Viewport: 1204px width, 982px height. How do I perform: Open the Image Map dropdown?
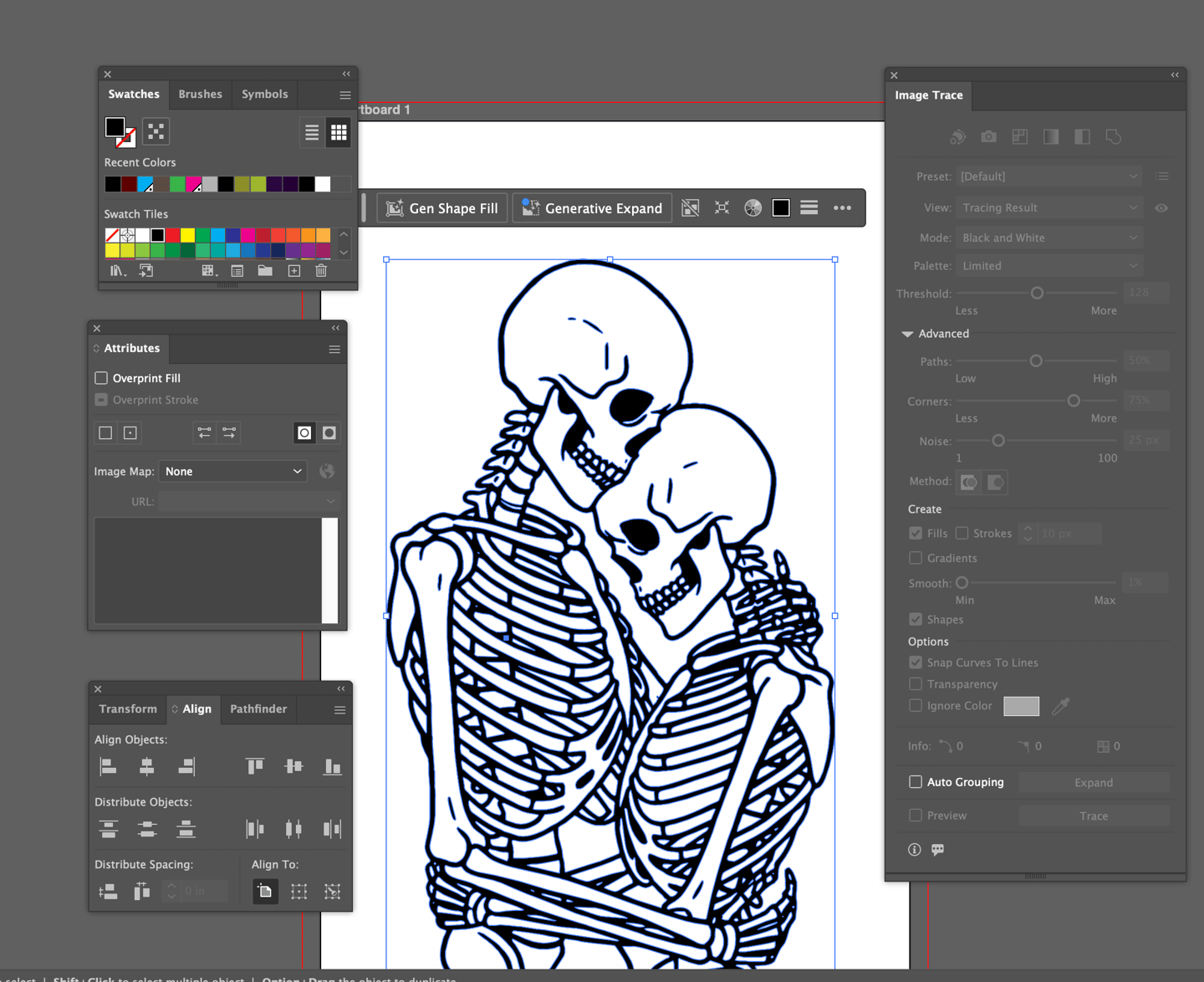(233, 472)
